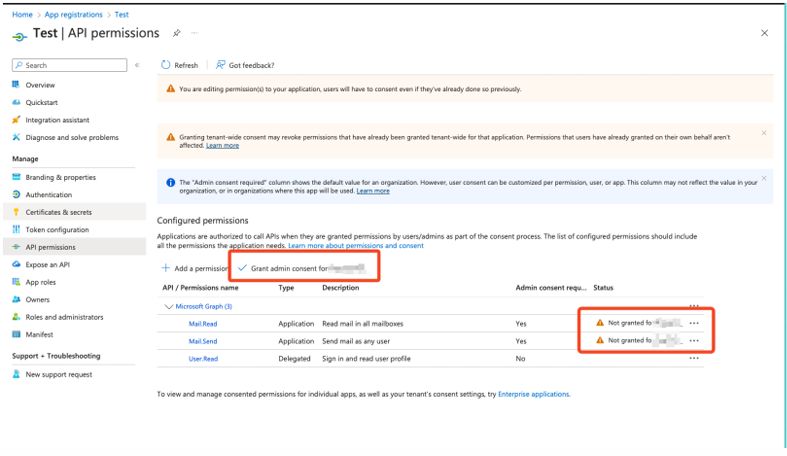Screen dimensions: 787x456
Task: Sort by API / Permissions name column
Action: pyautogui.click(x=200, y=287)
